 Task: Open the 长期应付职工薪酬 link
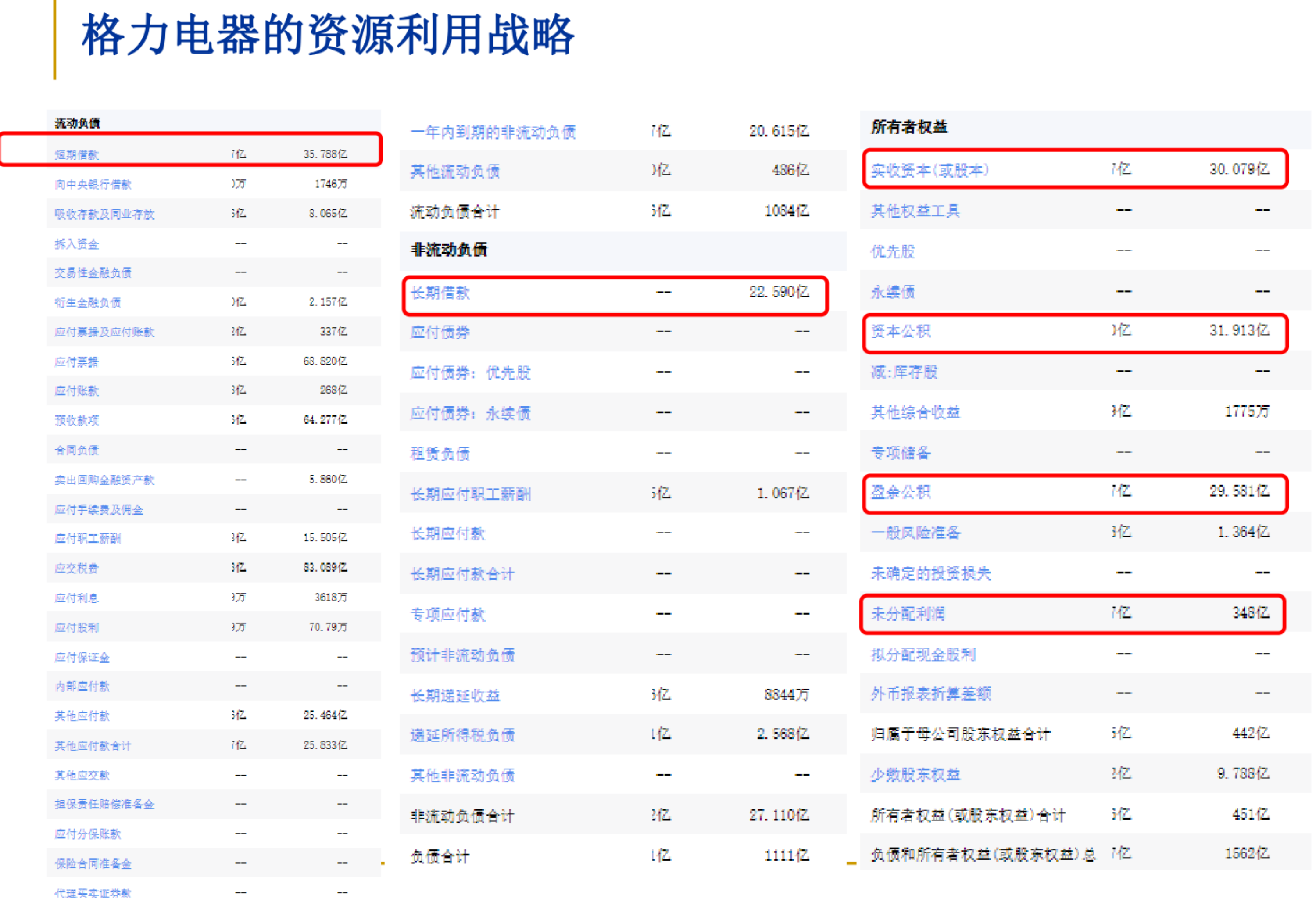coord(471,494)
